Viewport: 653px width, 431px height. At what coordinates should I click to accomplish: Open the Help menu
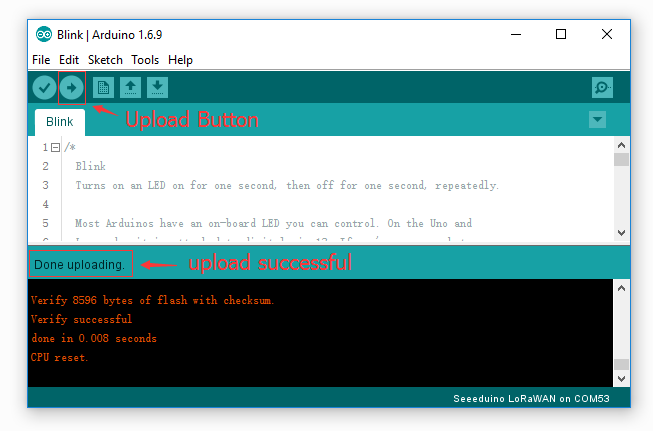pyautogui.click(x=180, y=60)
